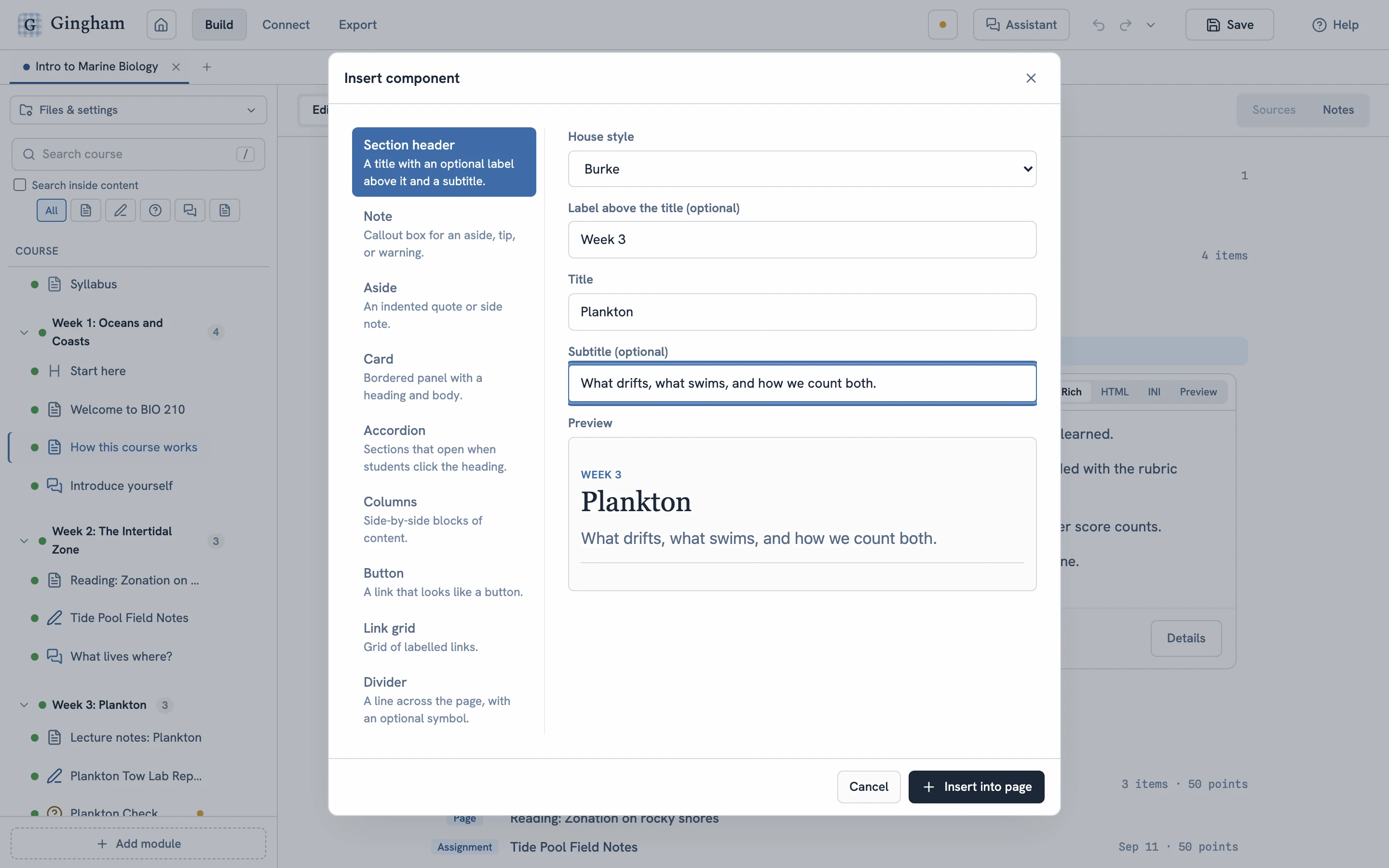Close the Intro to Marine Biology tab
This screenshot has height=868, width=1389.
pyautogui.click(x=176, y=67)
